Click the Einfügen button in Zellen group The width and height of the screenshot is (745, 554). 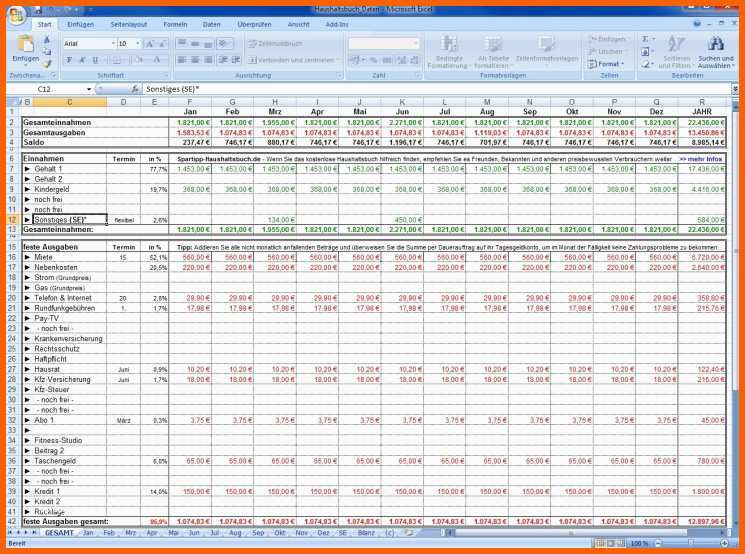608,39
